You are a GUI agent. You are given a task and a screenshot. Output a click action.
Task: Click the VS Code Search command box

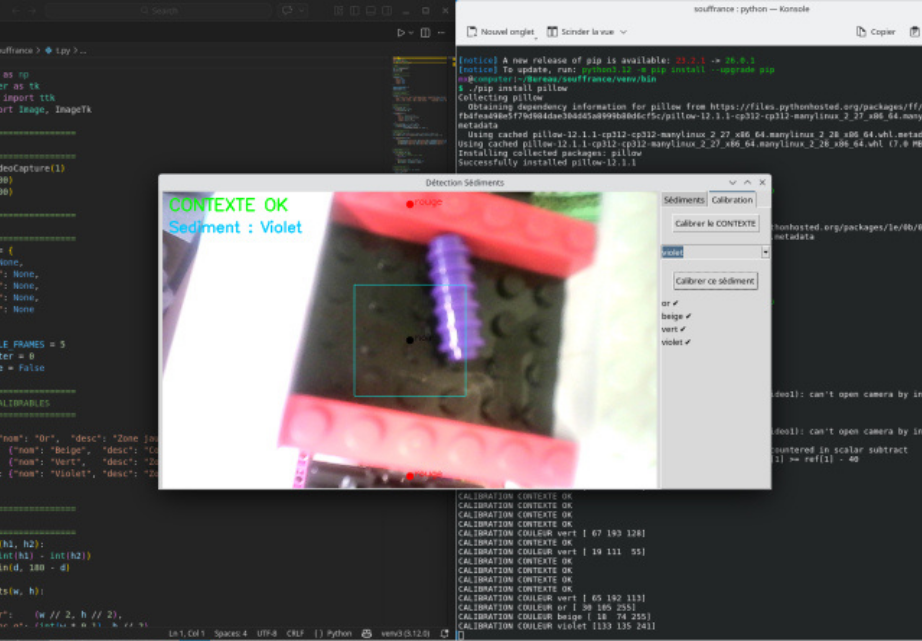tap(159, 11)
